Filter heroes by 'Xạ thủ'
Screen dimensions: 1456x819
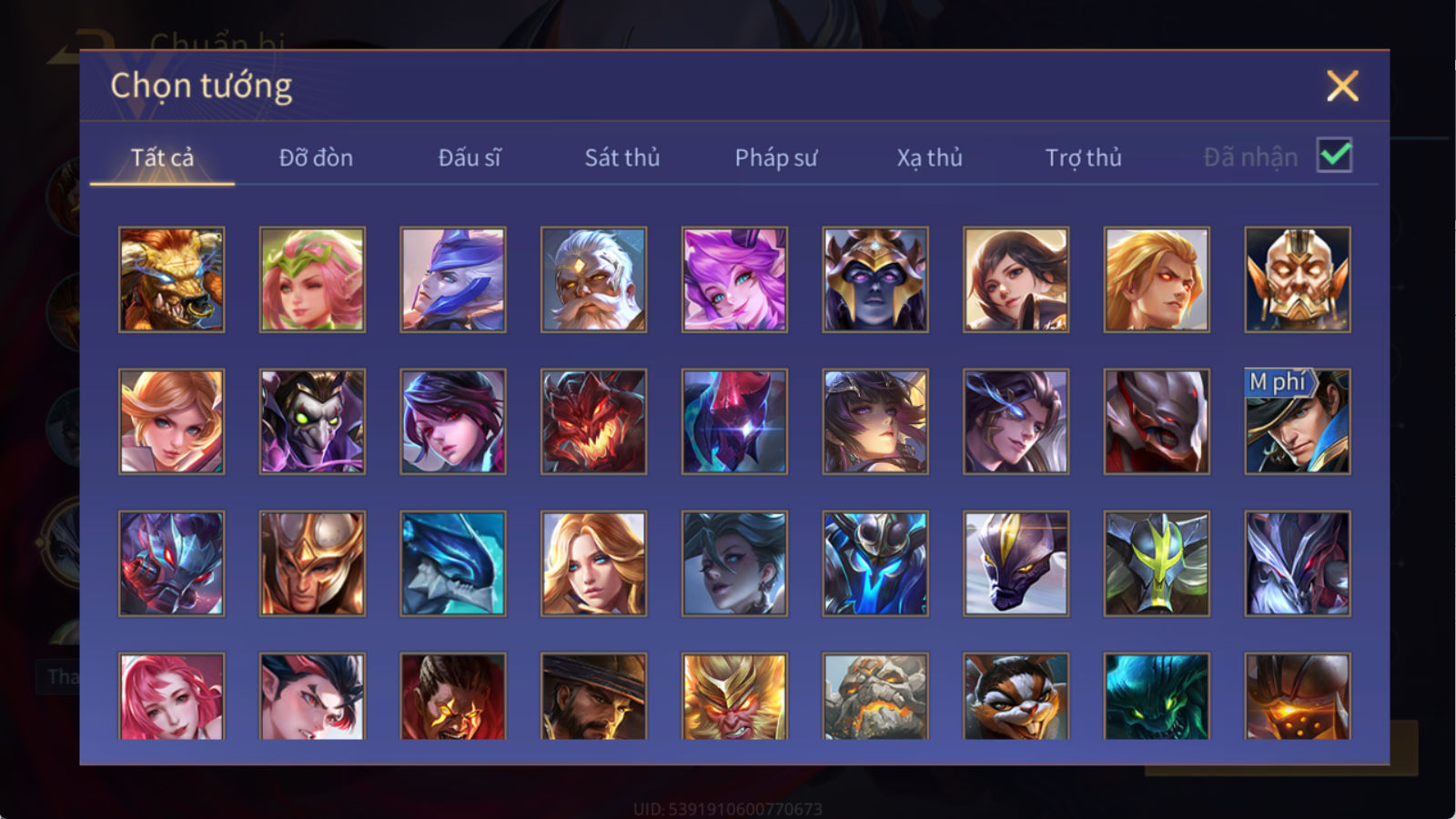(929, 157)
